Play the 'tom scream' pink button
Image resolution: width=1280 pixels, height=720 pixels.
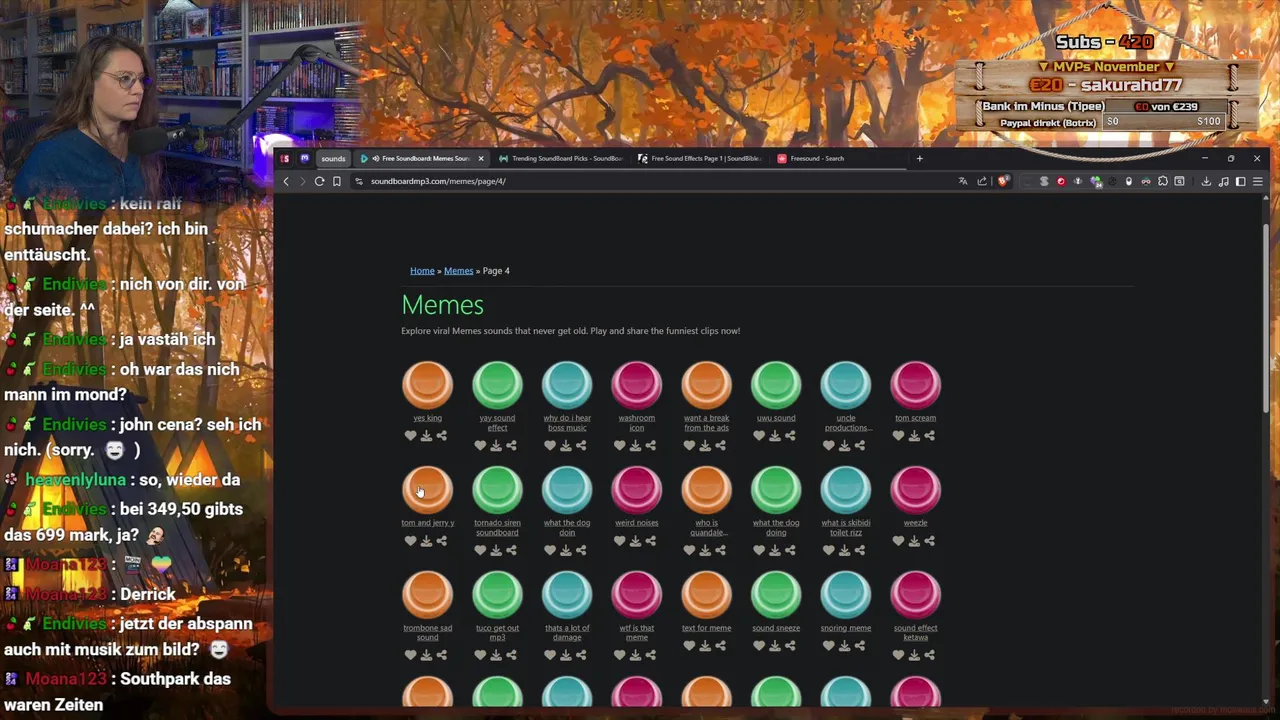[915, 385]
